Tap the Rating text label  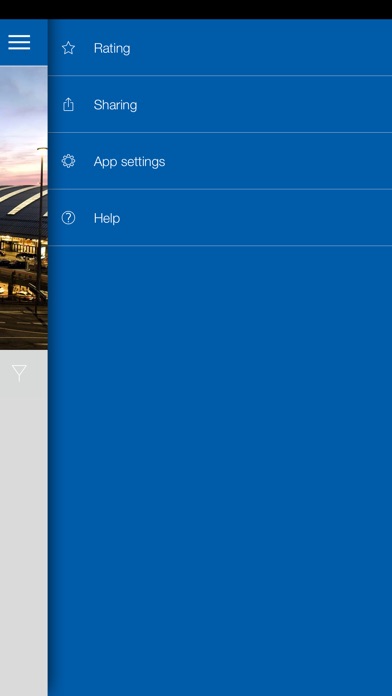coord(112,48)
